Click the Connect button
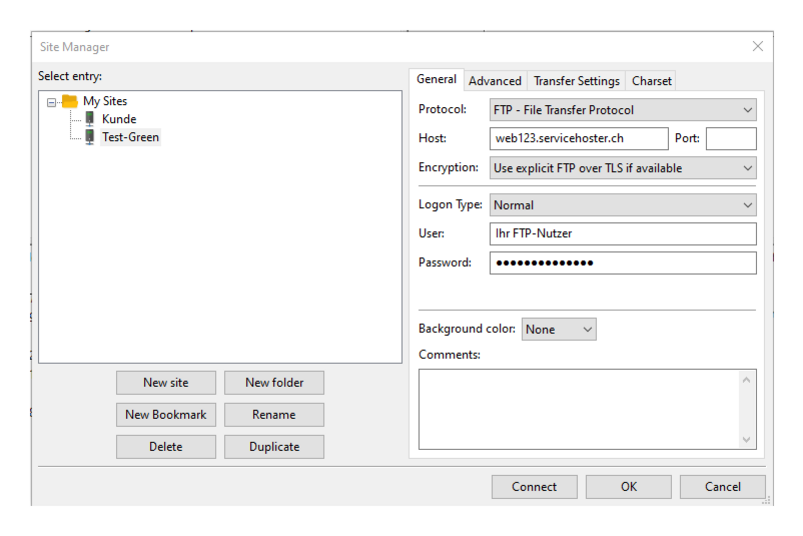 point(534,487)
